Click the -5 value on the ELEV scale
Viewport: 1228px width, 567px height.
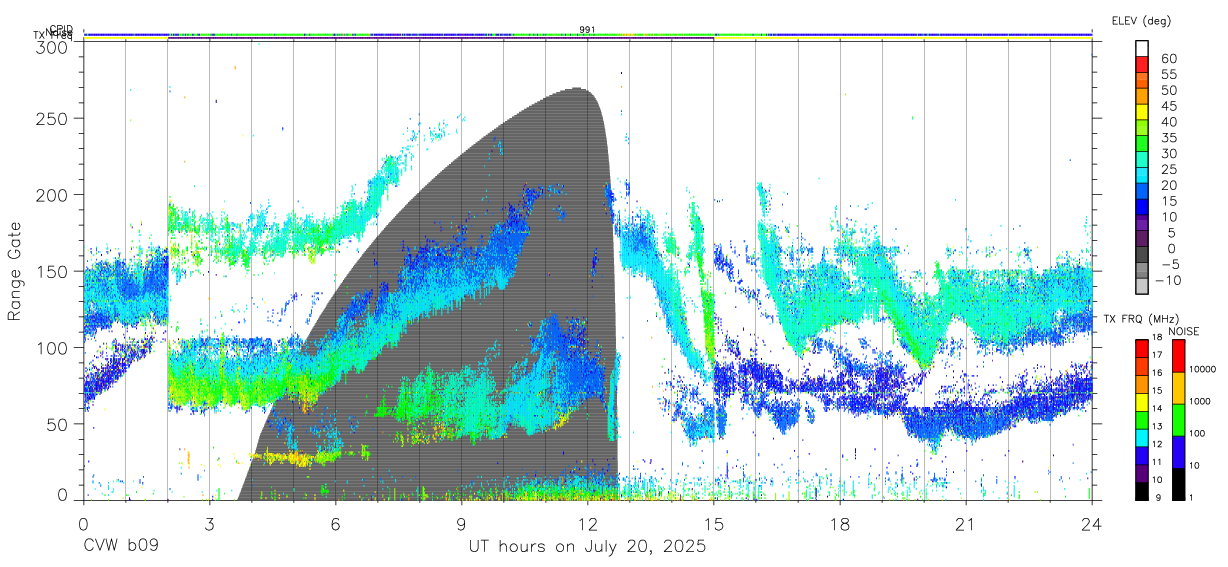click(1172, 264)
